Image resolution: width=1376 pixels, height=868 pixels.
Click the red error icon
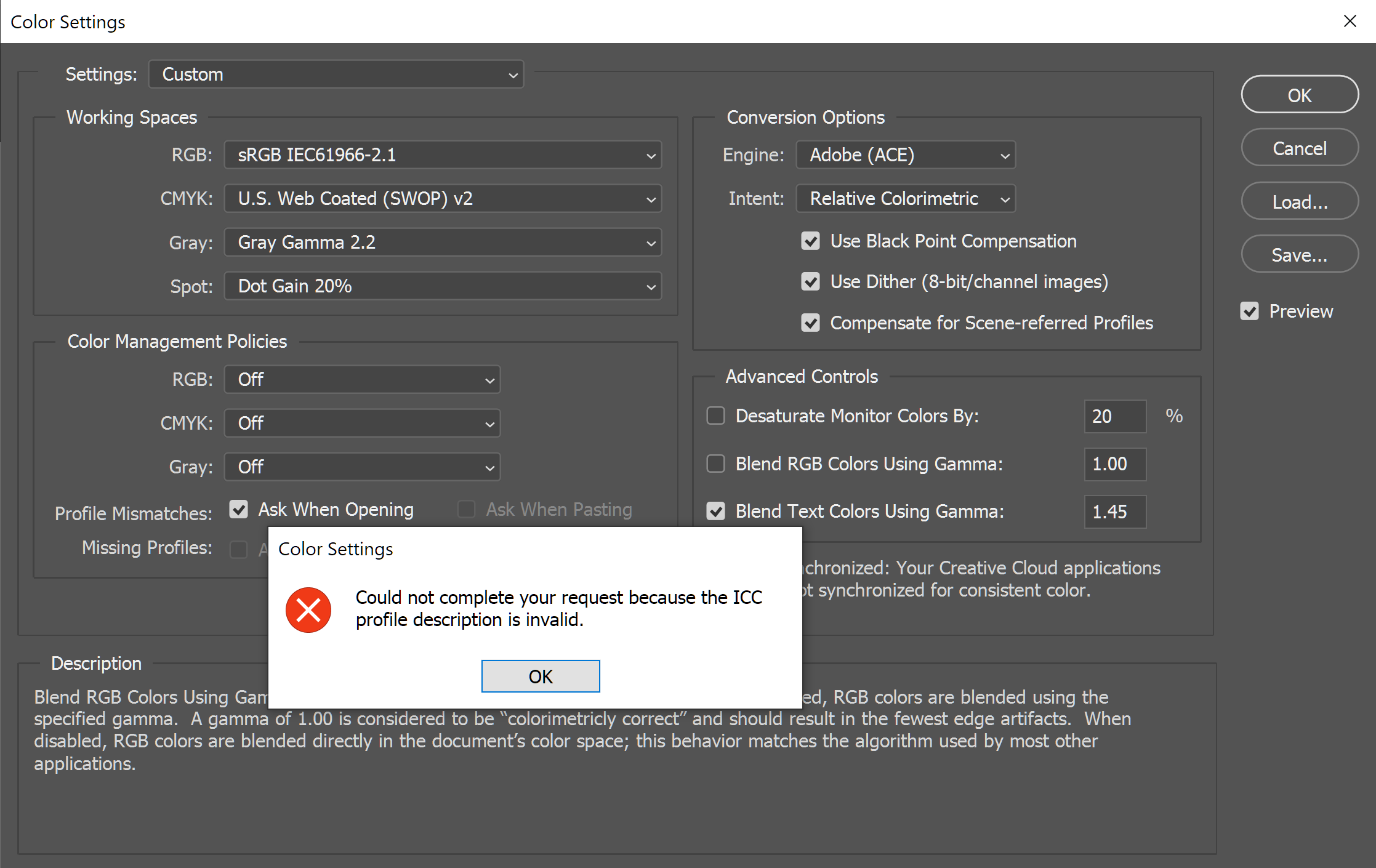[x=308, y=609]
